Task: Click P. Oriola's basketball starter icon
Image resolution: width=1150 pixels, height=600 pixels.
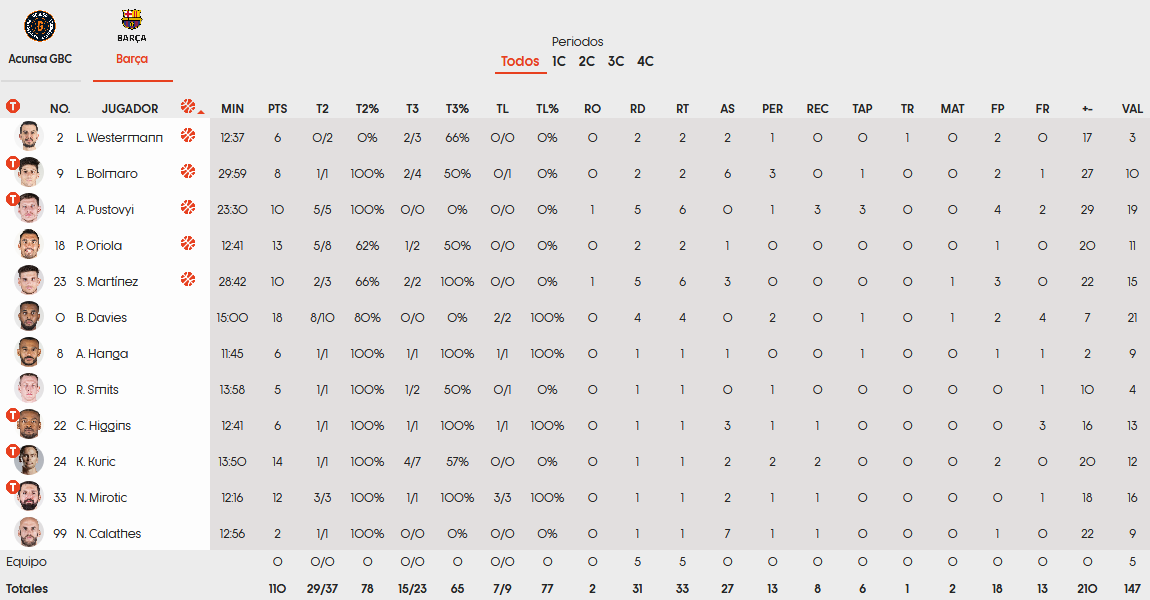Action: click(188, 243)
